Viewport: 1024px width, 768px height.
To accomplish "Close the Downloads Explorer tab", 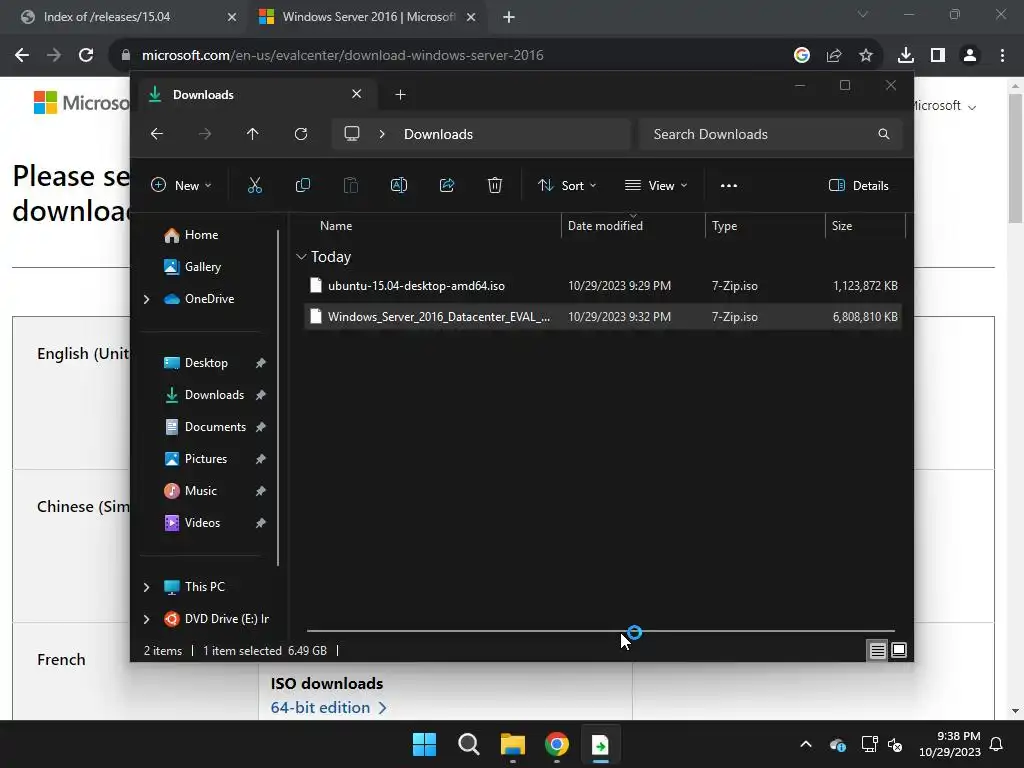I will tap(357, 94).
